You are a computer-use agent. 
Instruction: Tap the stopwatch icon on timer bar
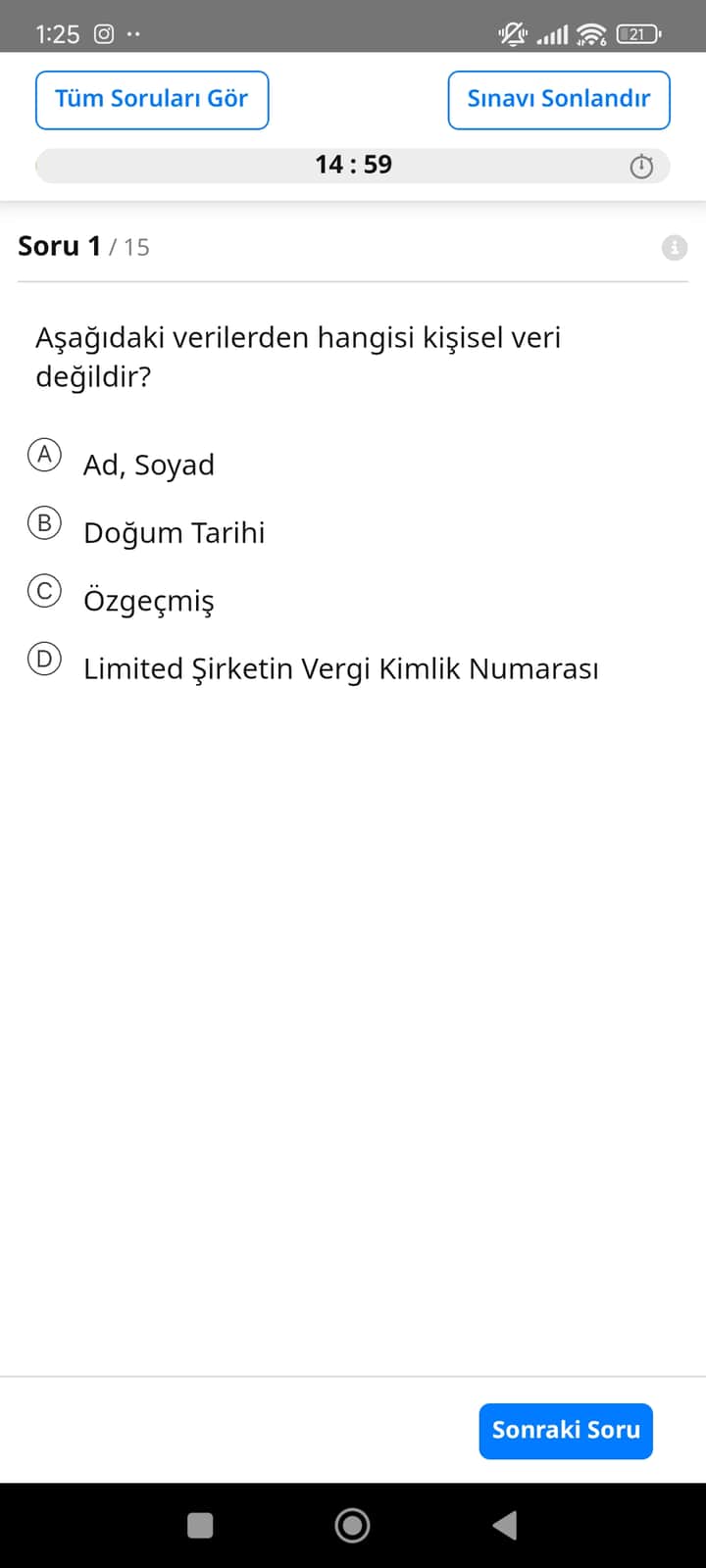tap(641, 167)
